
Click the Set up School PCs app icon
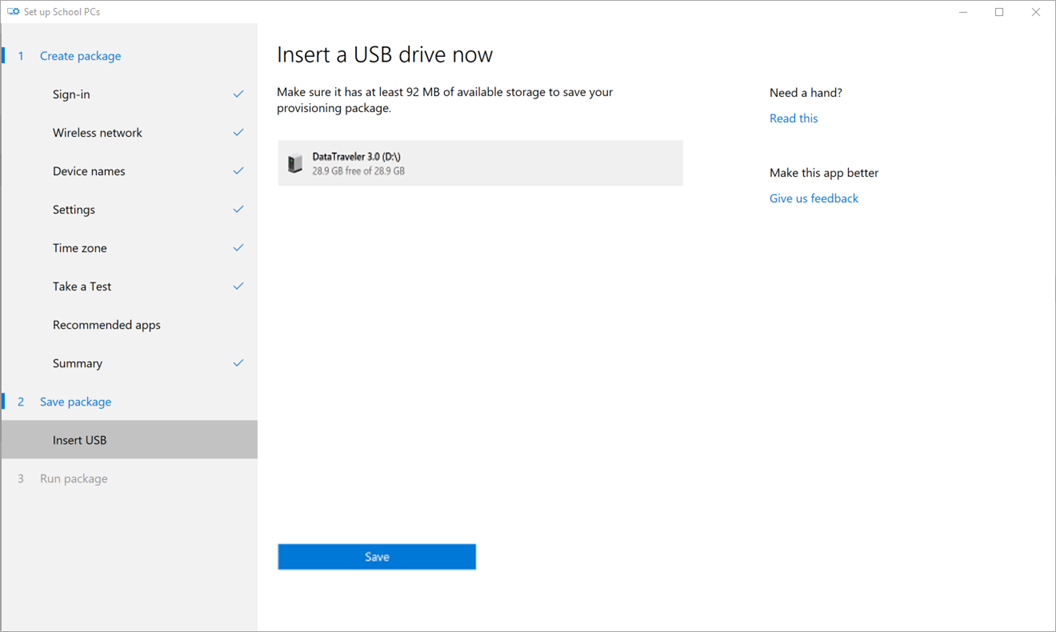(13, 12)
